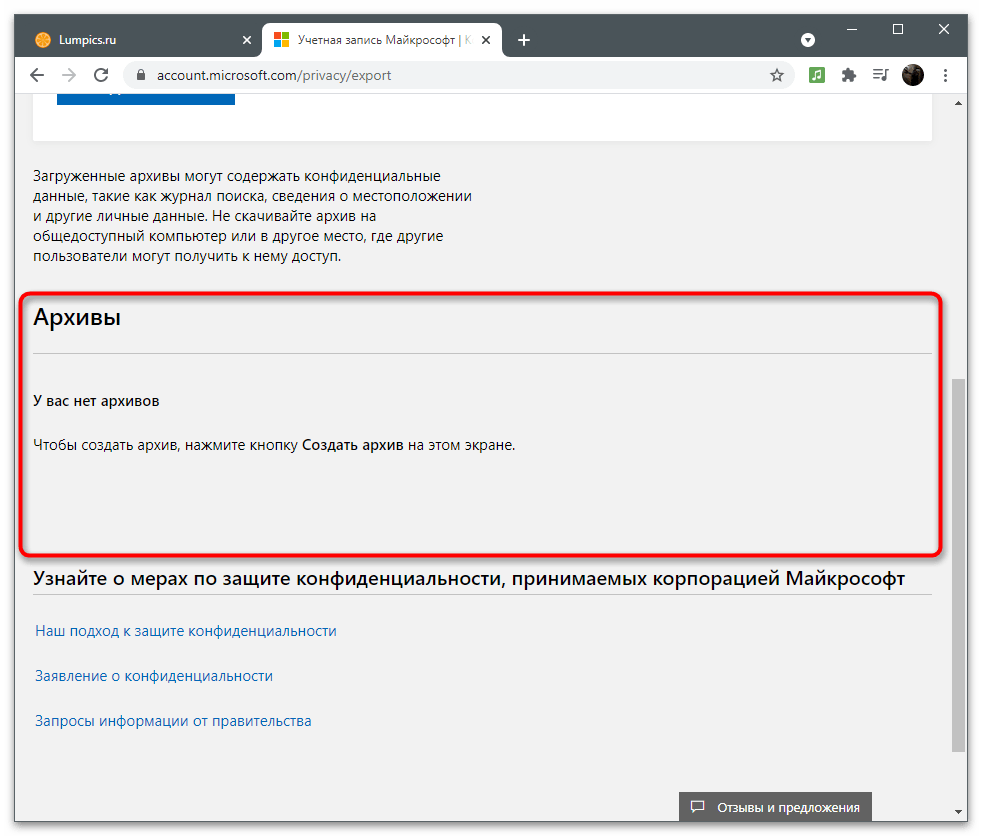Viewport: 982px width, 836px height.
Task: Click the Отзывы и предложения feedback button
Action: (775, 807)
